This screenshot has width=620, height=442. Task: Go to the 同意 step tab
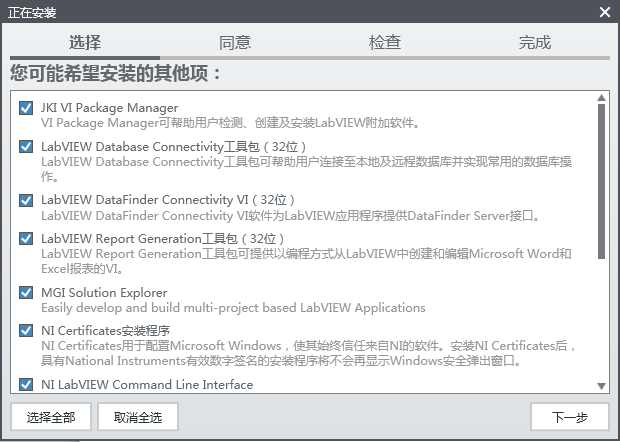[x=235, y=42]
